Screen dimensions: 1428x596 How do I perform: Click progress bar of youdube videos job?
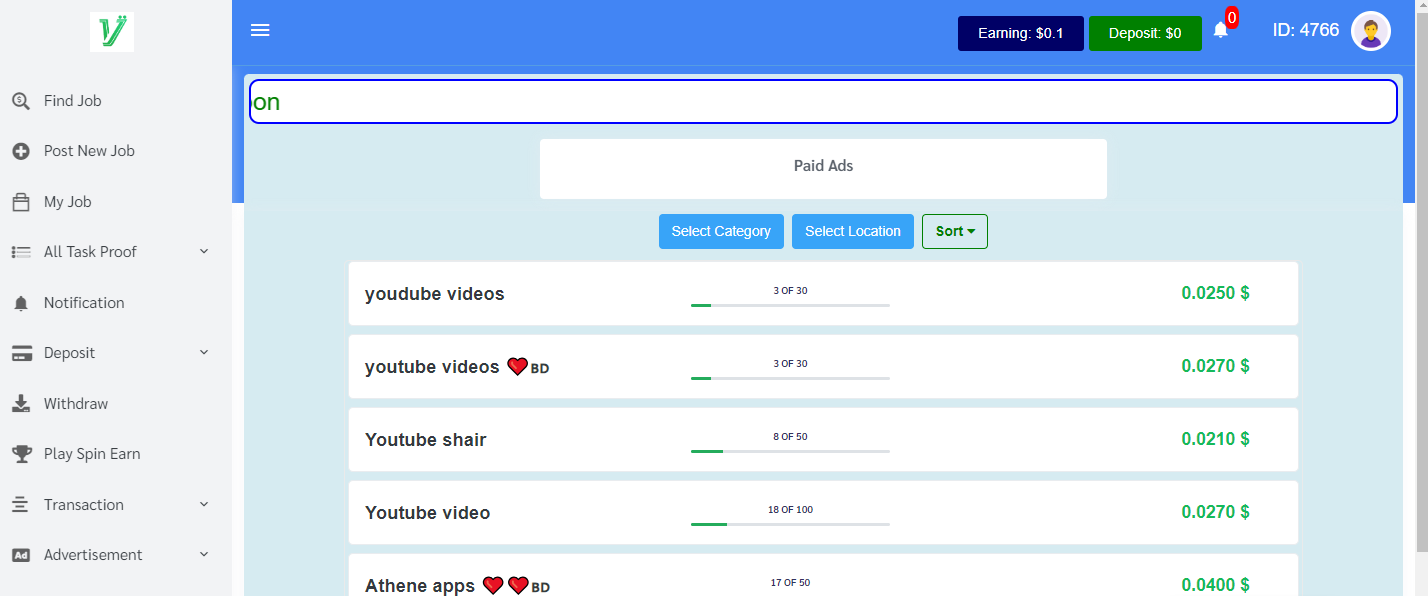[x=790, y=305]
